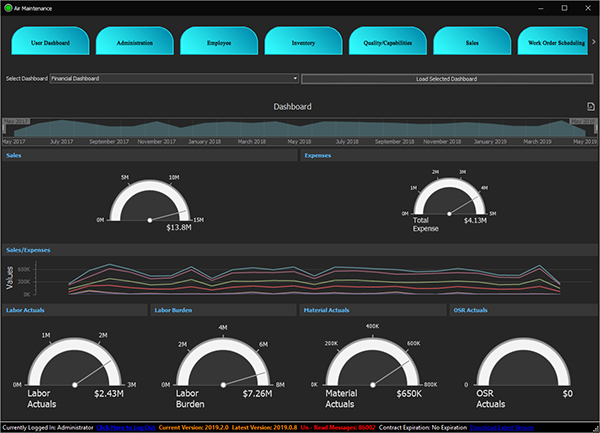Open the Work Order Scheduling tab
Image resolution: width=600 pixels, height=433 pixels.
point(553,41)
